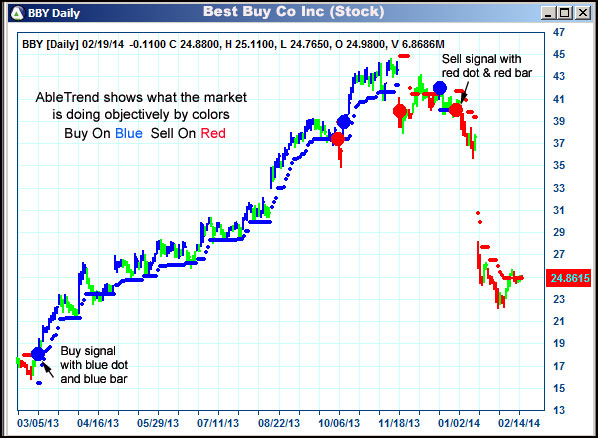Image resolution: width=598 pixels, height=438 pixels.
Task: Click the 'AbleTrend shows what the market' text
Action: coord(141,97)
